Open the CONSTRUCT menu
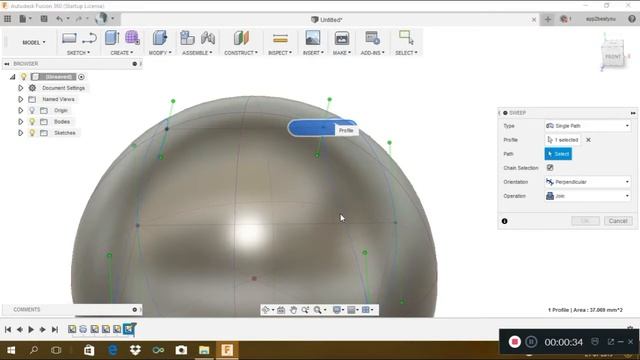Viewport: 640px width, 360px height. [241, 53]
